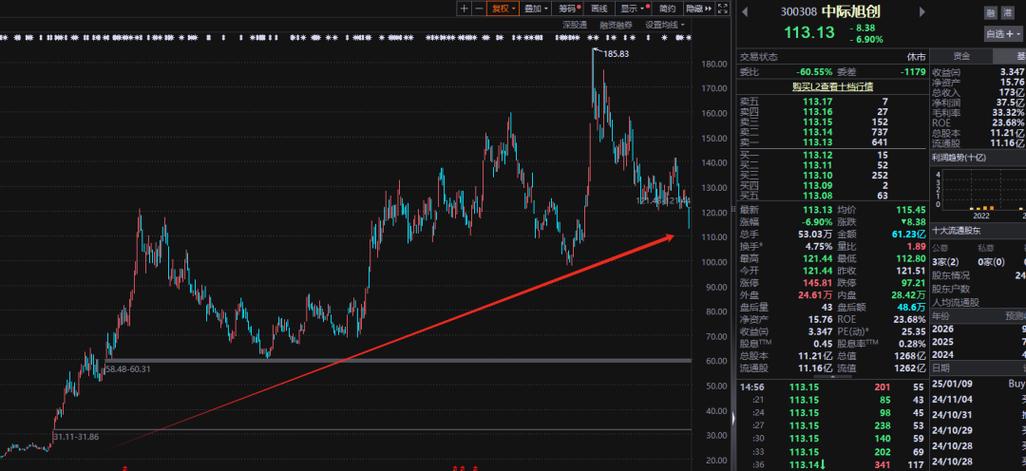Zoom in the chart with plus button

pos(464,9)
